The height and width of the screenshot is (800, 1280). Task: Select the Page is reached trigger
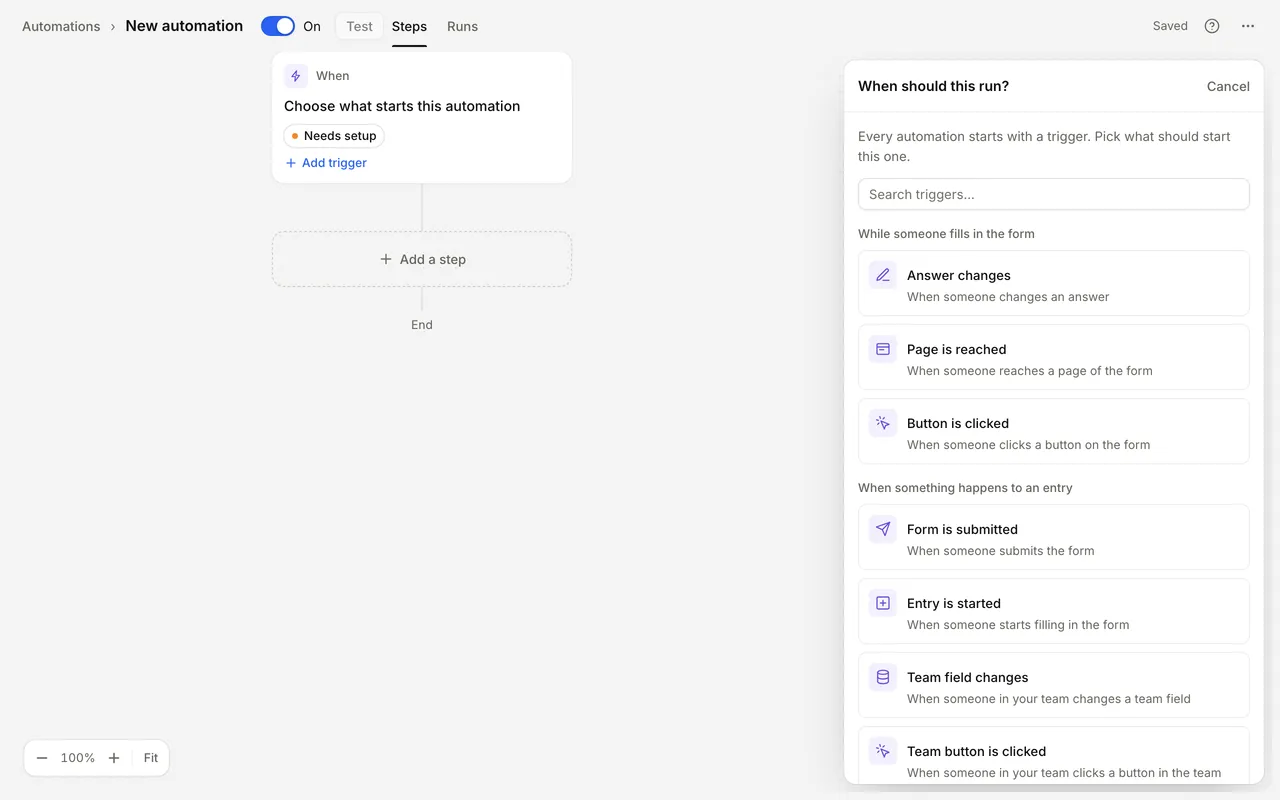pos(1054,357)
